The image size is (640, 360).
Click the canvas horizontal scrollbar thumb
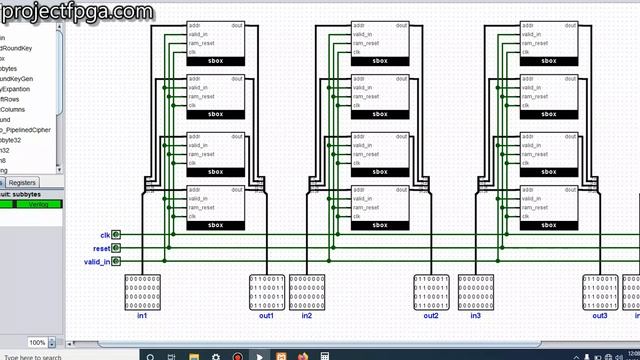point(320,344)
